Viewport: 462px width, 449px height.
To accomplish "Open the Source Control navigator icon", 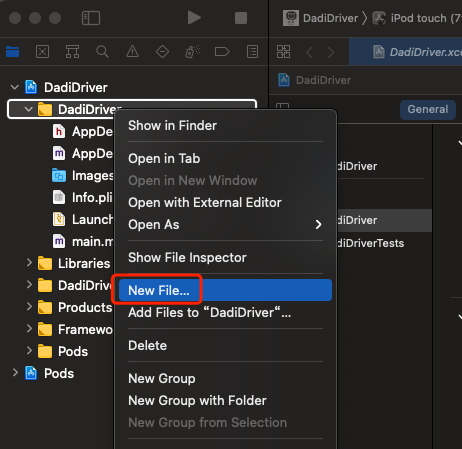I will (x=42, y=52).
